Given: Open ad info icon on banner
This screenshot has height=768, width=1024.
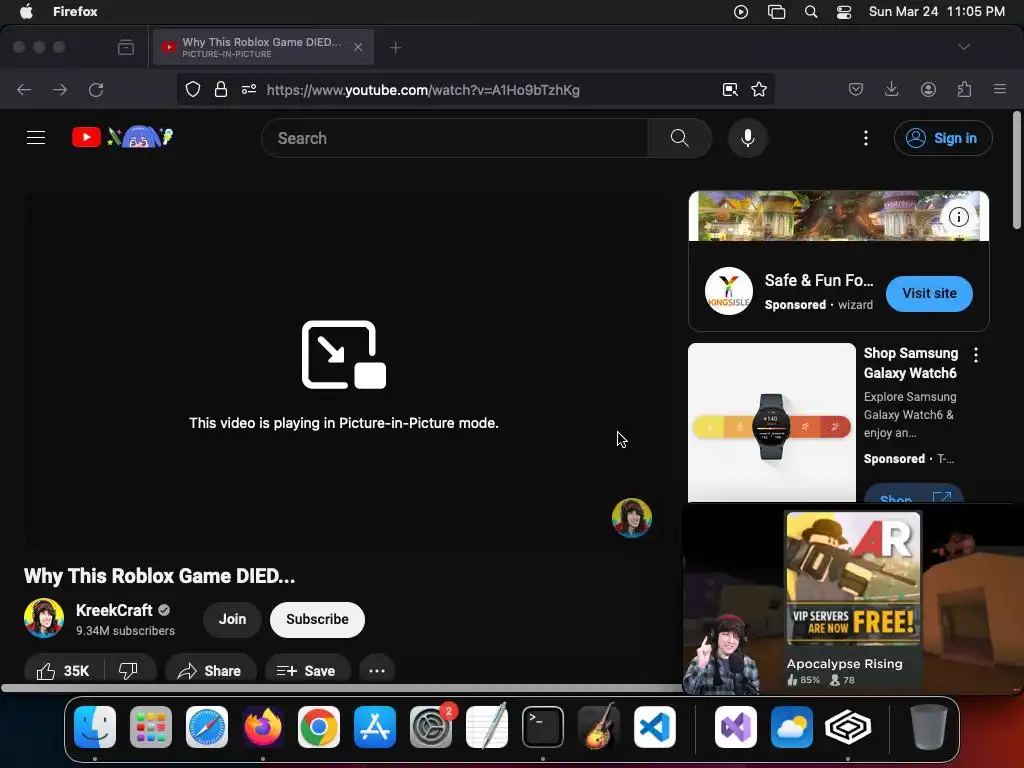Looking at the screenshot, I should [959, 217].
